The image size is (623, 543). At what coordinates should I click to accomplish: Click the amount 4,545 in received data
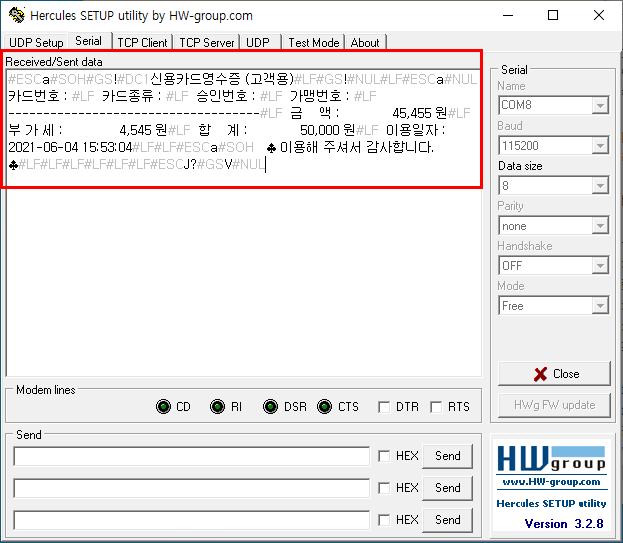coord(135,130)
